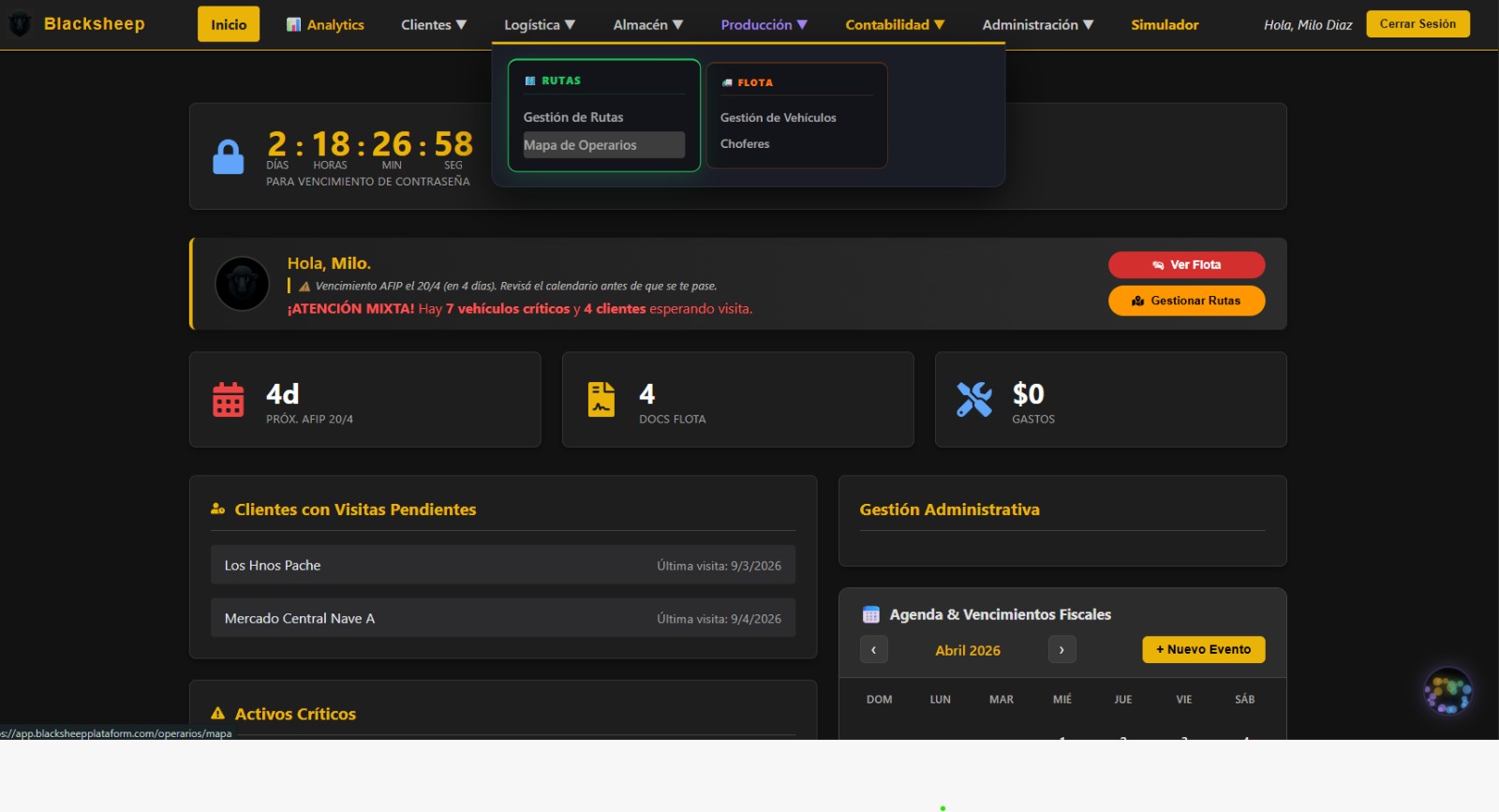Click the Última visita: 9/3/2026 text

click(719, 567)
